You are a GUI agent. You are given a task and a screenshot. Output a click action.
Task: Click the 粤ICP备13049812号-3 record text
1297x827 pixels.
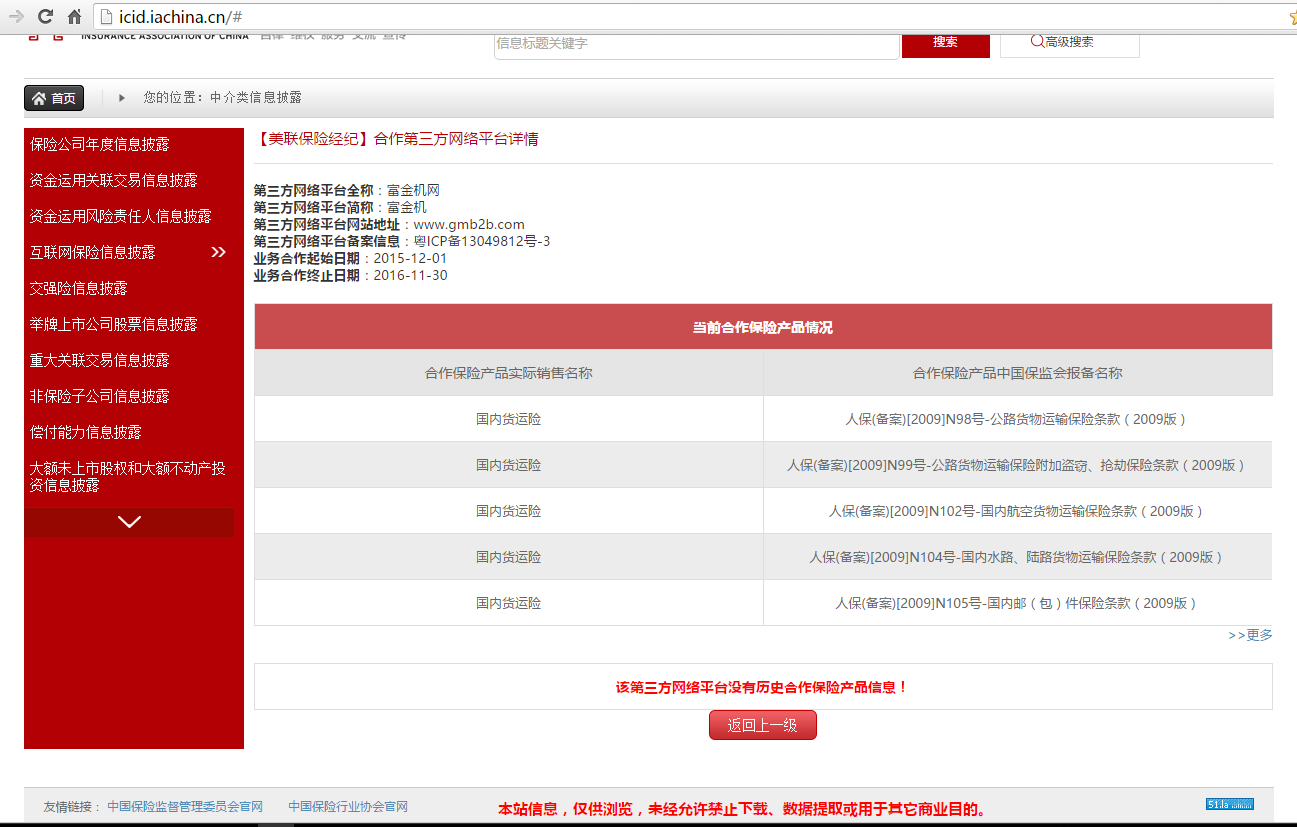(482, 241)
